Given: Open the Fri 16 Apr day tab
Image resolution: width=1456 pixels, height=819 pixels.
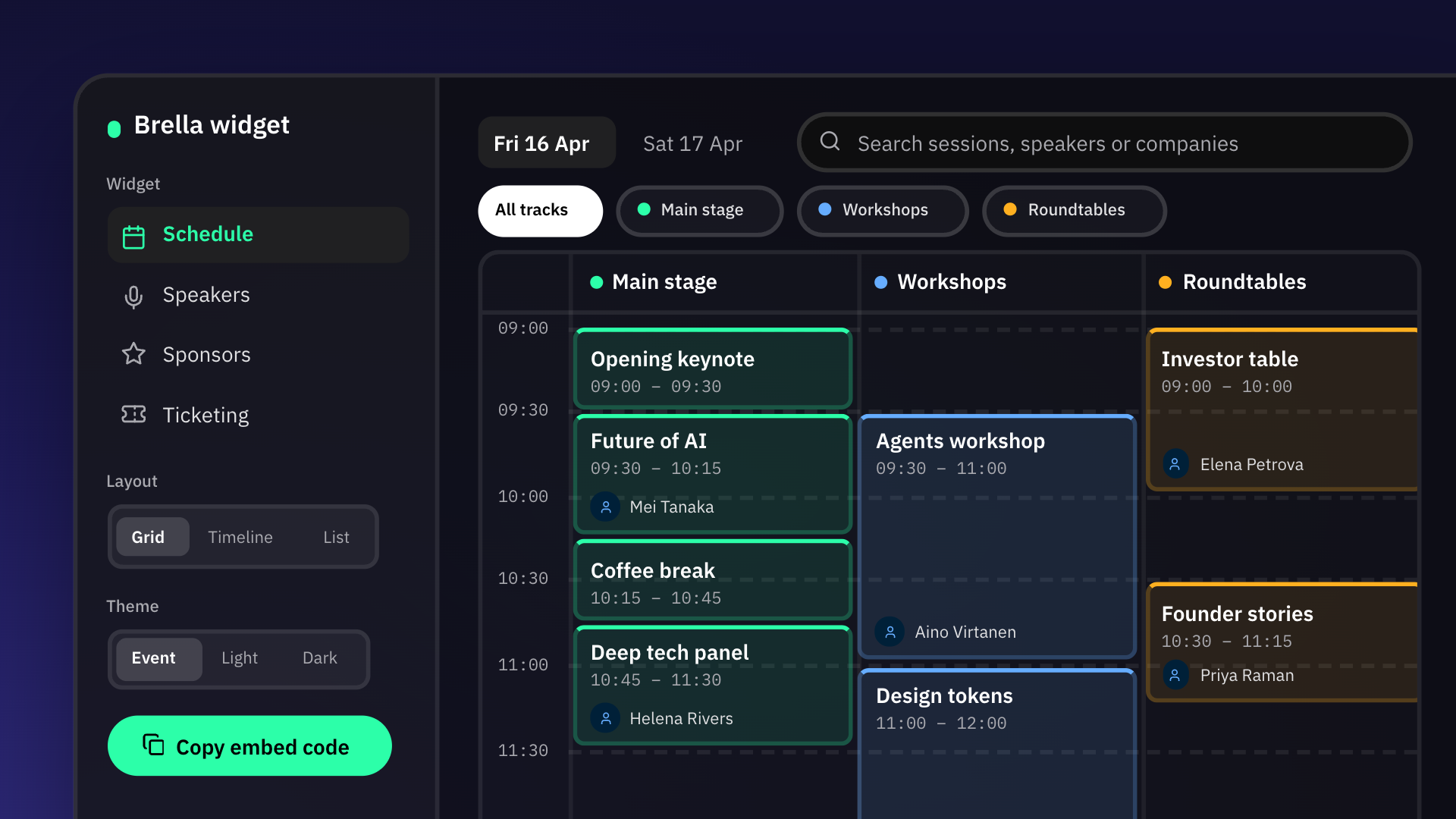Looking at the screenshot, I should pyautogui.click(x=547, y=143).
